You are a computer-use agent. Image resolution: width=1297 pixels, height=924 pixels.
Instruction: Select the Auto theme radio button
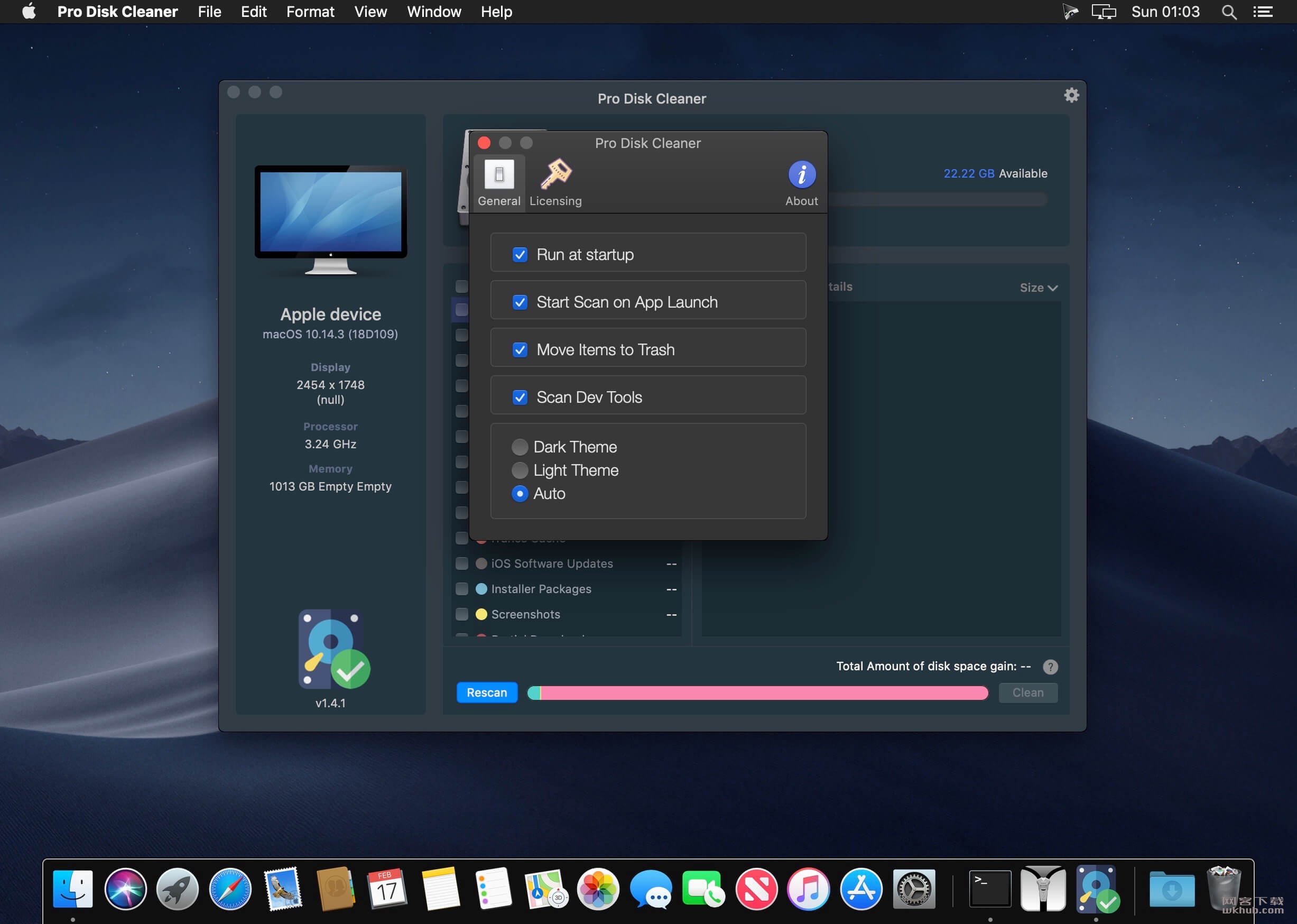[520, 493]
